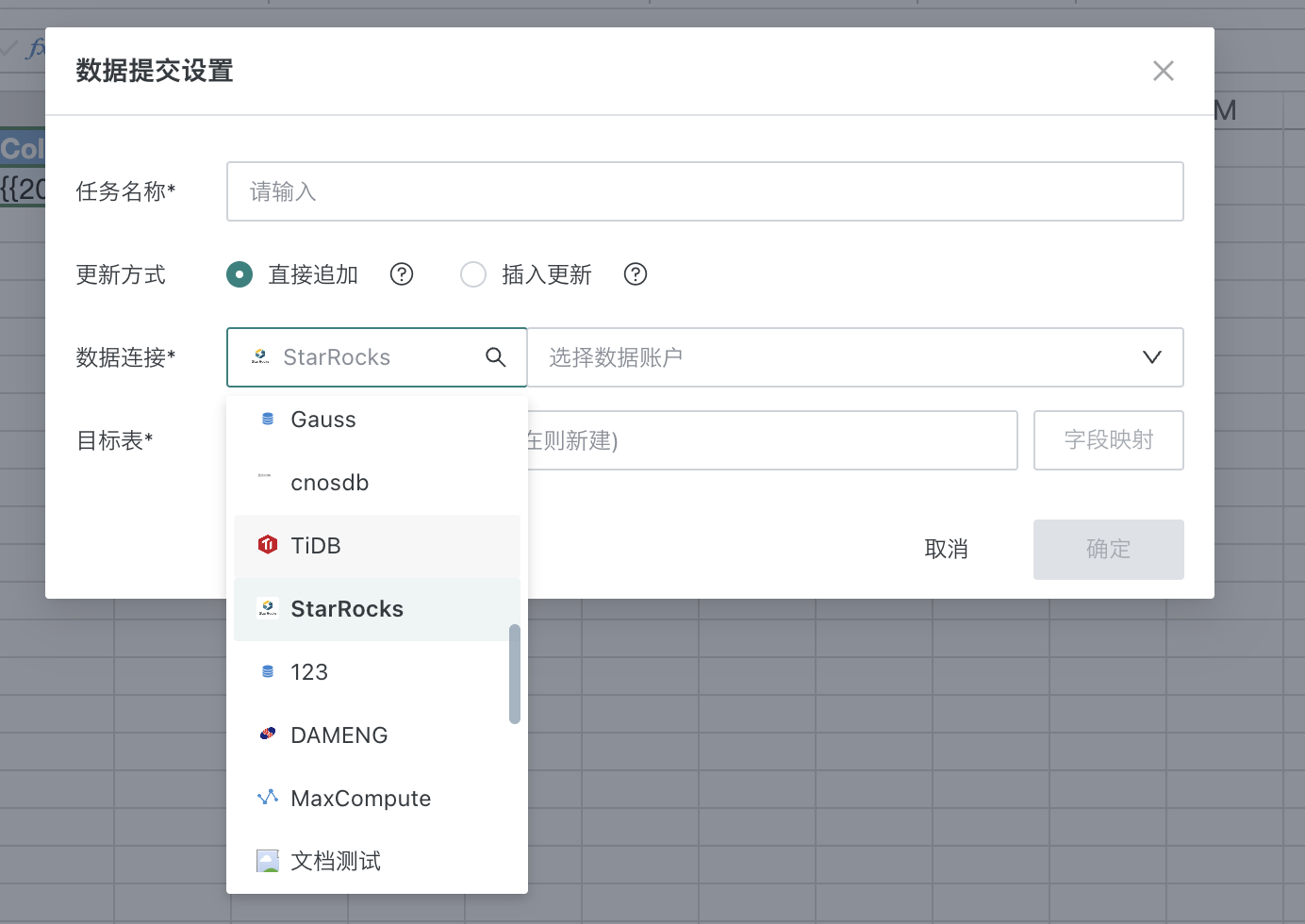Click the database icon beside 123

click(268, 672)
